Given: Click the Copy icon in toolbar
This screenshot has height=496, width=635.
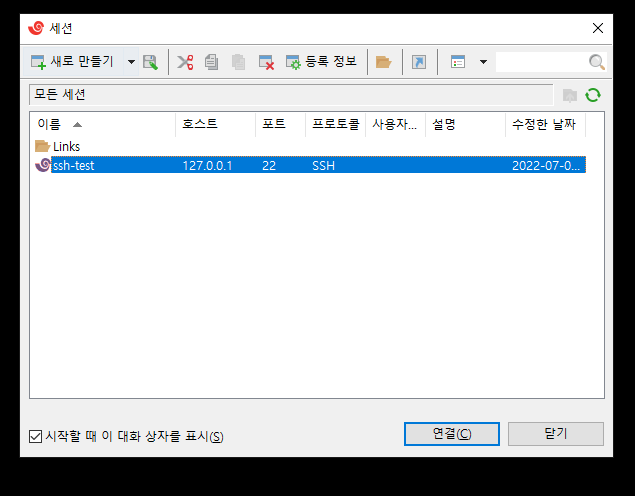Looking at the screenshot, I should [x=211, y=62].
